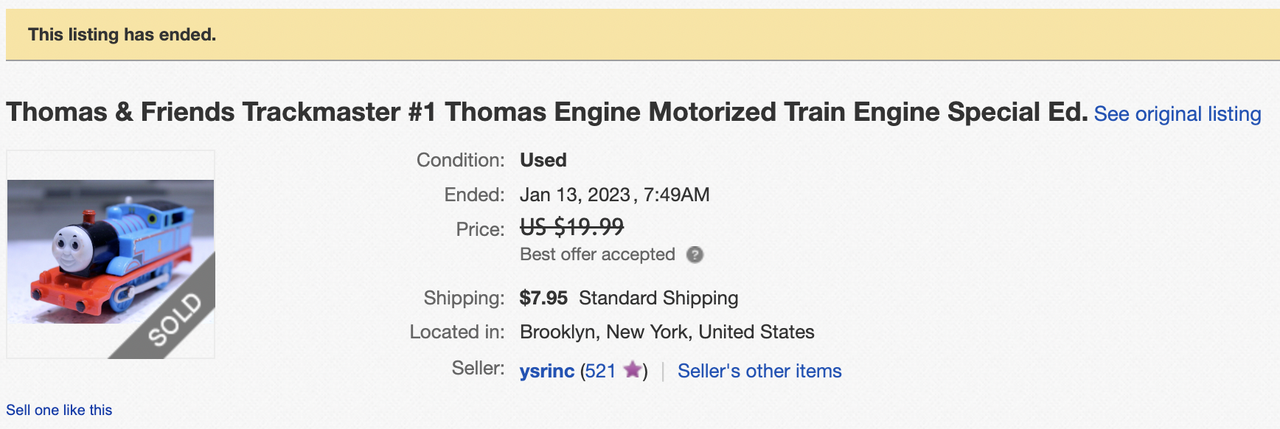Image resolution: width=1280 pixels, height=429 pixels.
Task: Click the help icon beside Best offer accepted
Action: point(695,255)
